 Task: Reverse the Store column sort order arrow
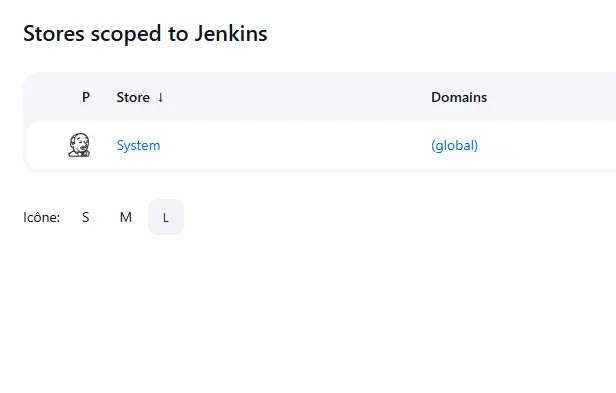(x=161, y=97)
